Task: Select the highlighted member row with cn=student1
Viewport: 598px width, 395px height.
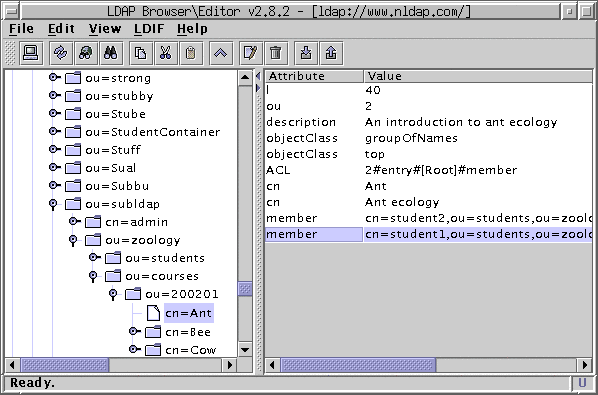Action: [x=429, y=234]
